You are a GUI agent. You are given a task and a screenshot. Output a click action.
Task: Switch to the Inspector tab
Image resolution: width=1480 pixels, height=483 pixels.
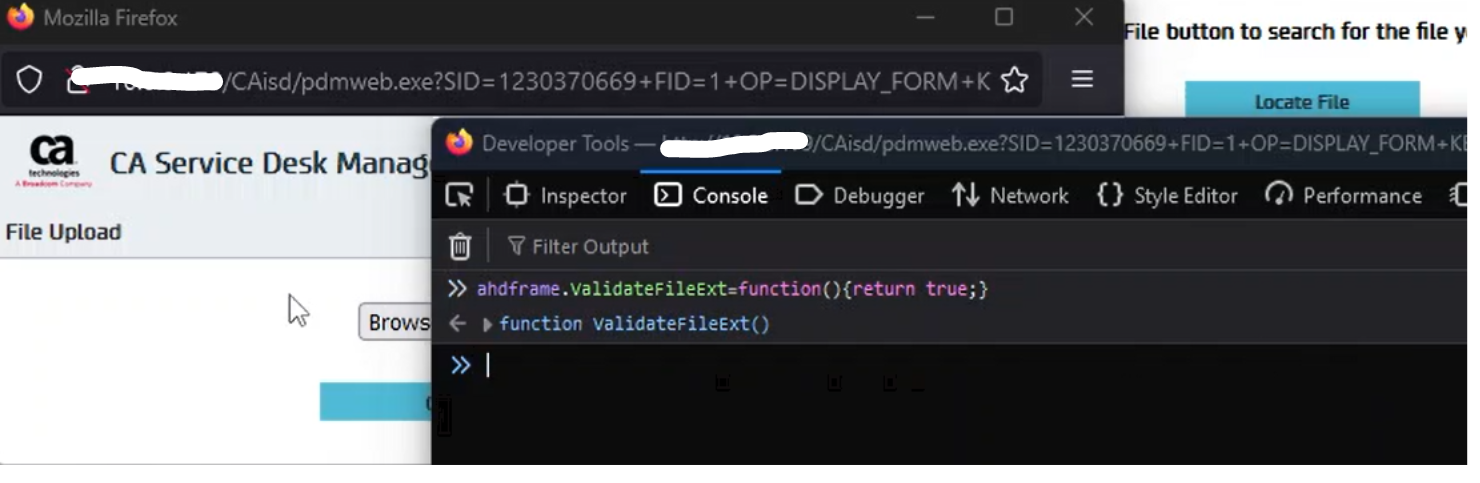click(x=565, y=196)
